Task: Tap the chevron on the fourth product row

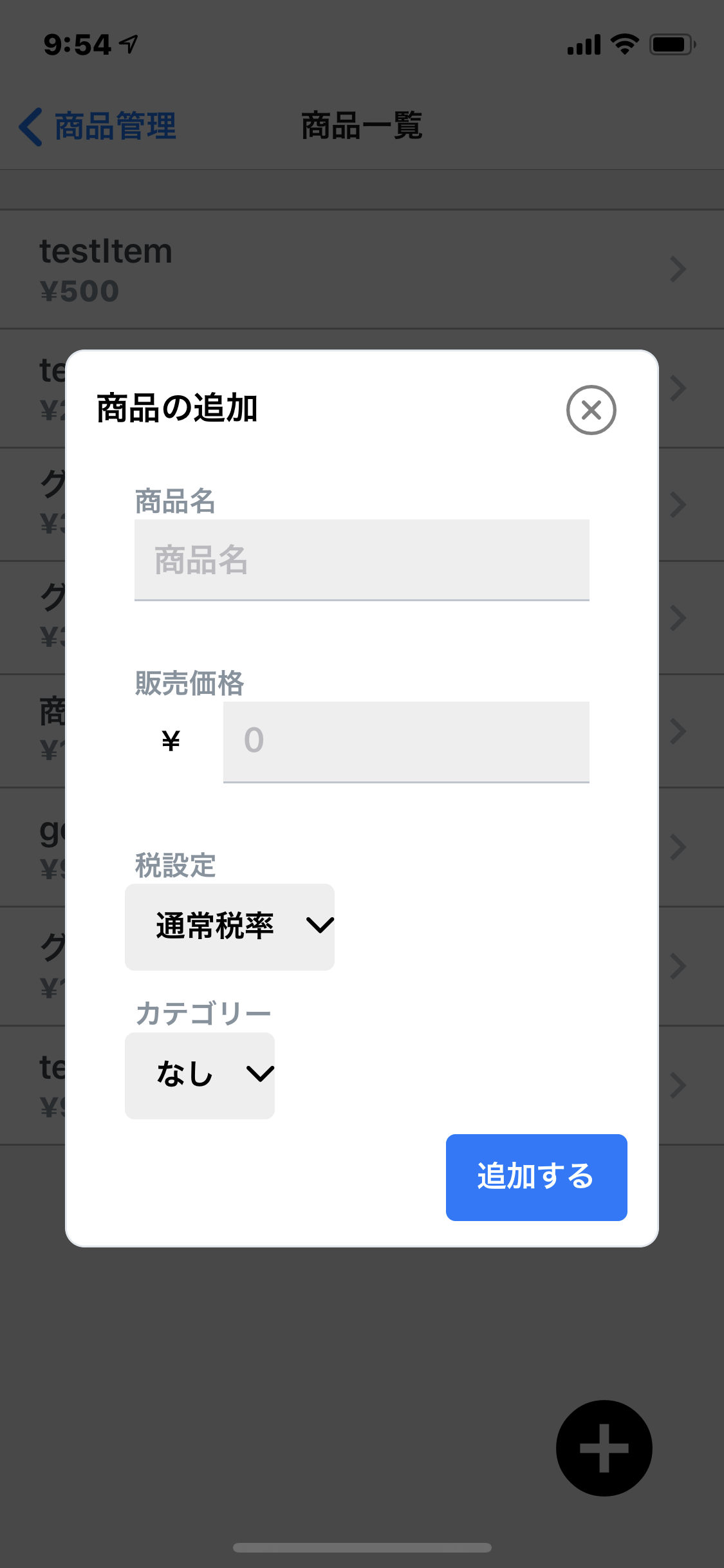Action: (x=678, y=618)
